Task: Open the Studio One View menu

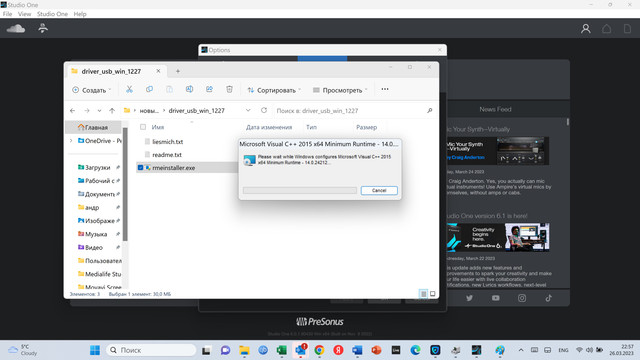Action: [x=24, y=14]
